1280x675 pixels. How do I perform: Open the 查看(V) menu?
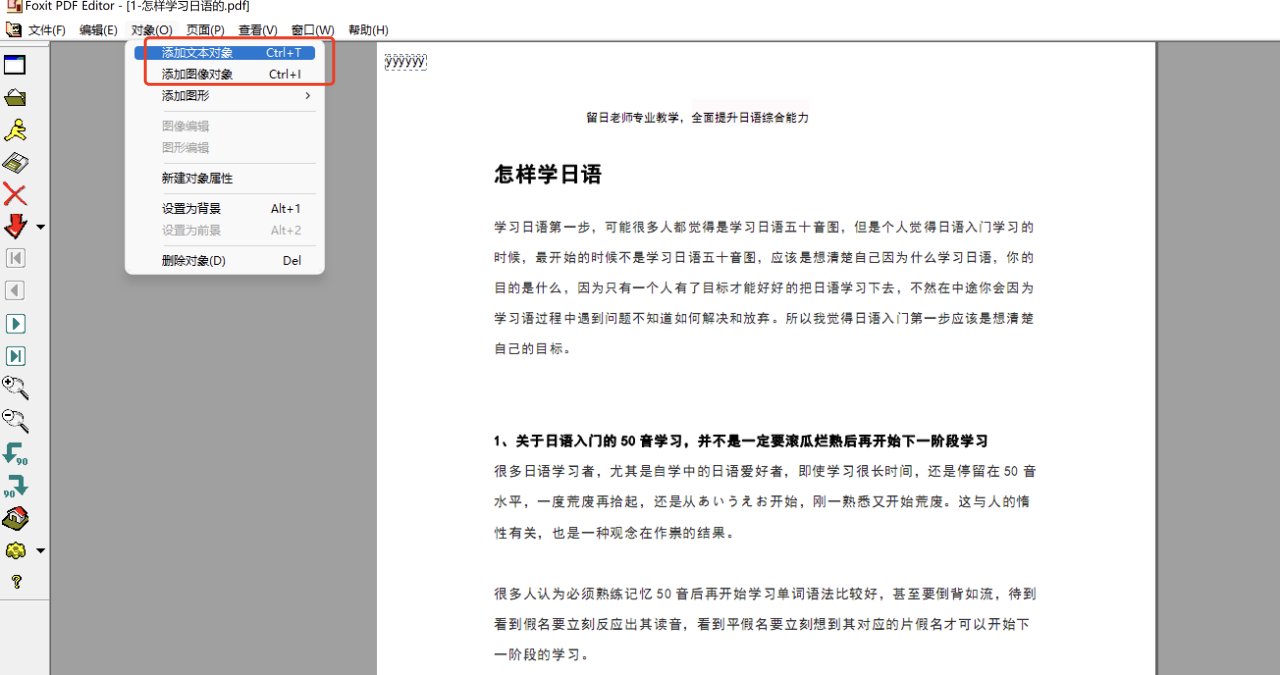256,30
